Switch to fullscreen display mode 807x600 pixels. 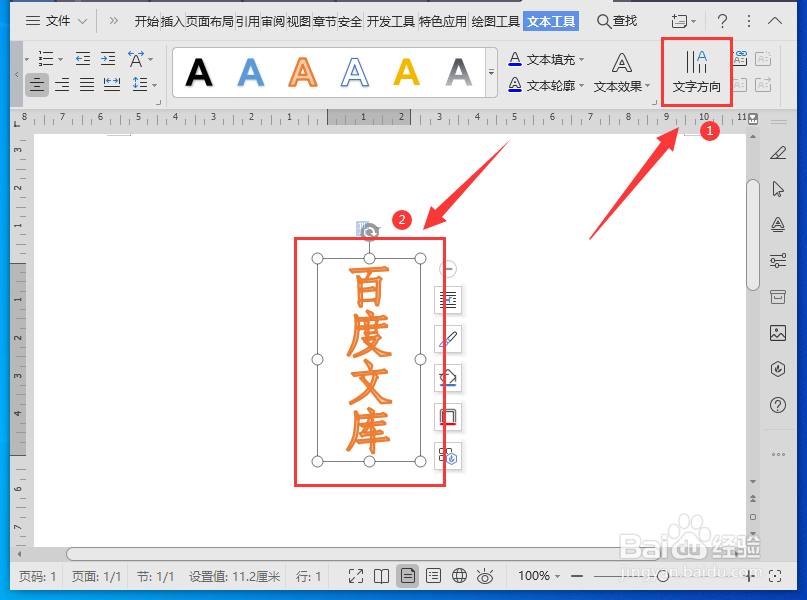(x=356, y=576)
